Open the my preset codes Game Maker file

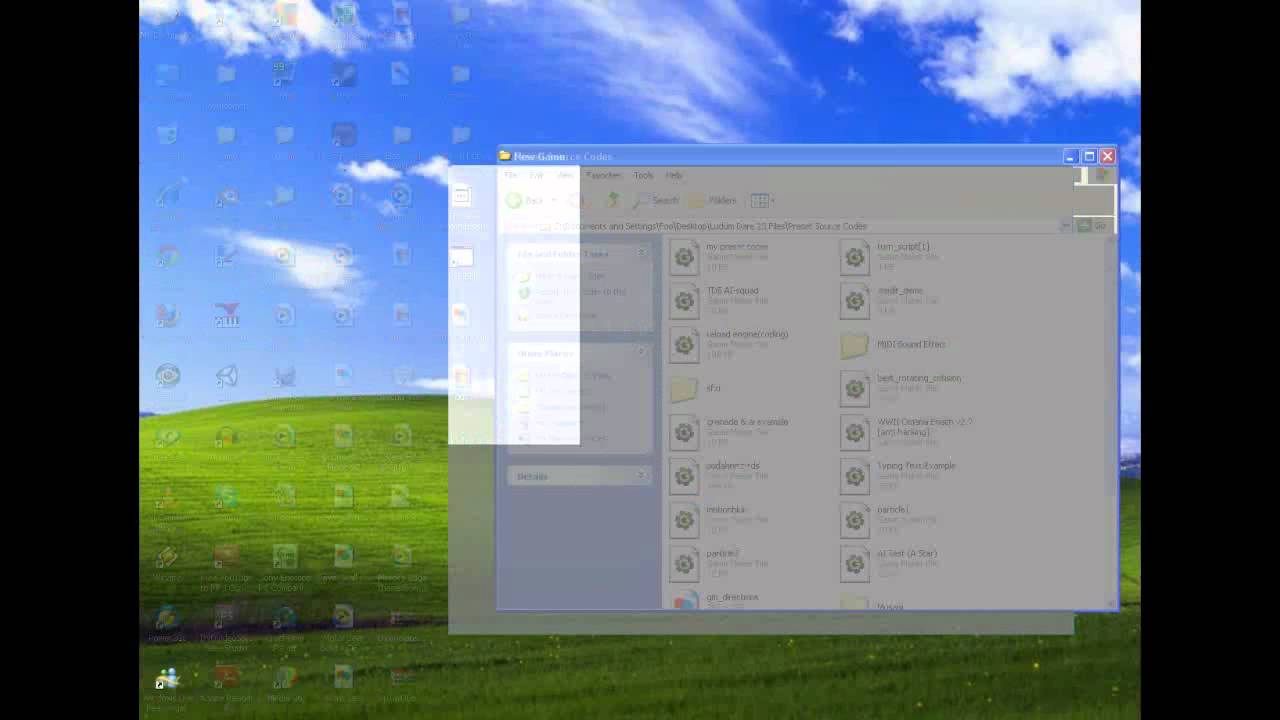click(720, 257)
